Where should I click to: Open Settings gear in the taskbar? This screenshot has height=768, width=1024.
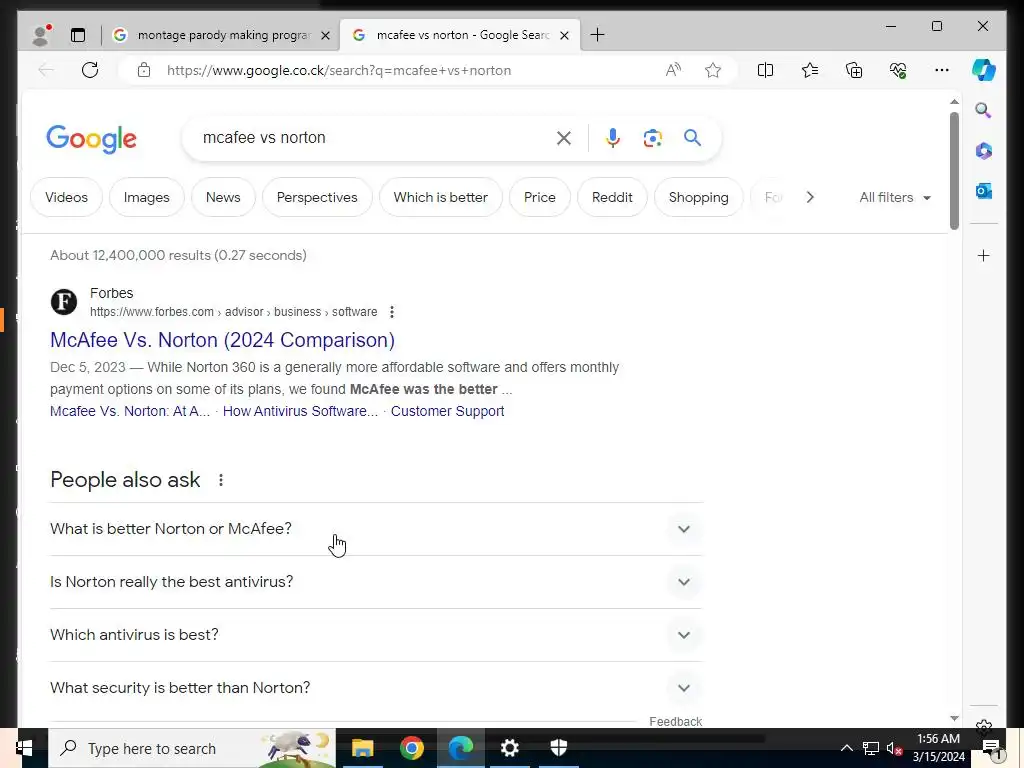[x=510, y=748]
